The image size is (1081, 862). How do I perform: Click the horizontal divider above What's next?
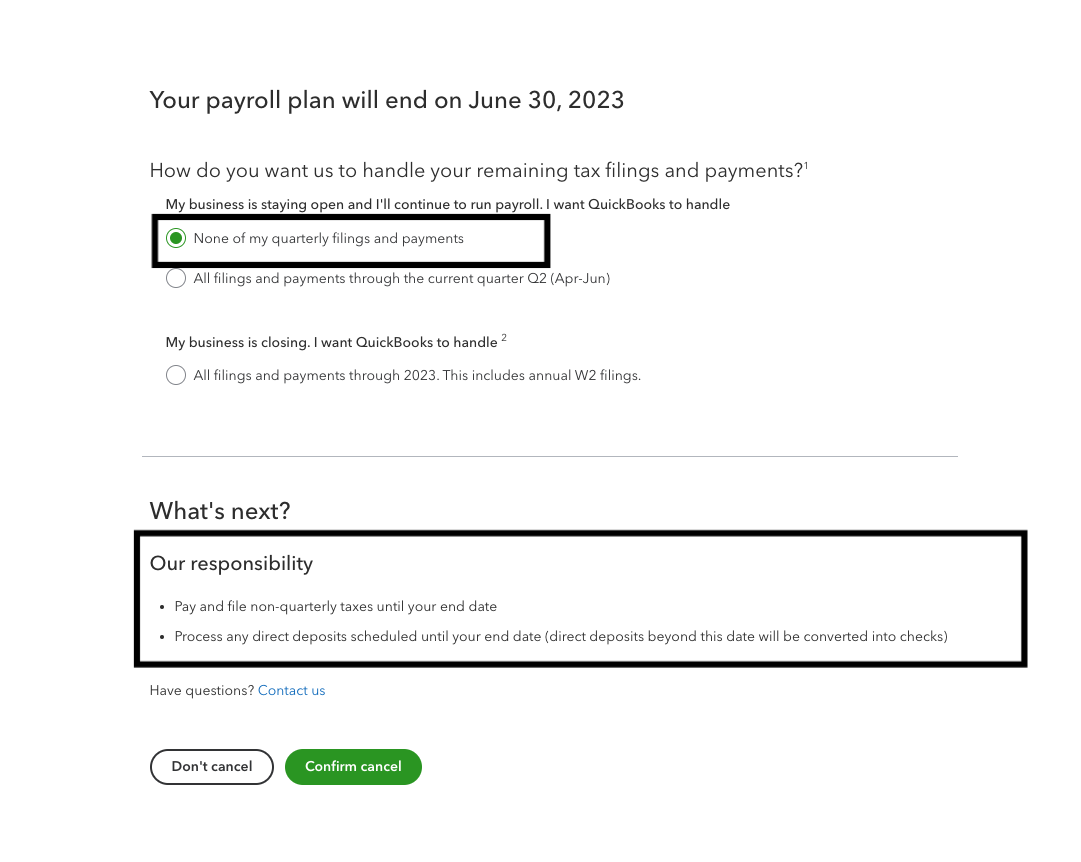click(550, 457)
